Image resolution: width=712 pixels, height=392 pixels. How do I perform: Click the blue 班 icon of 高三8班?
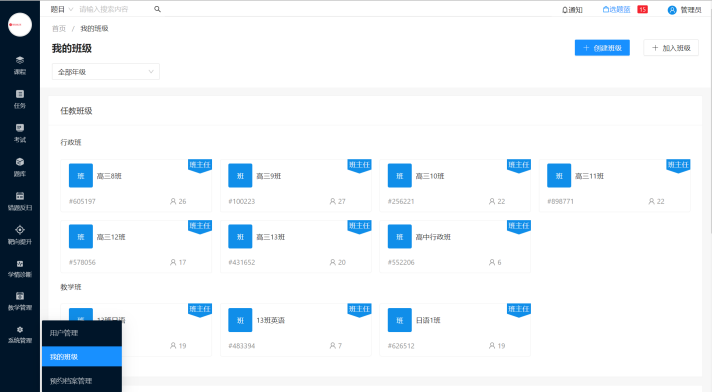pyautogui.click(x=81, y=176)
